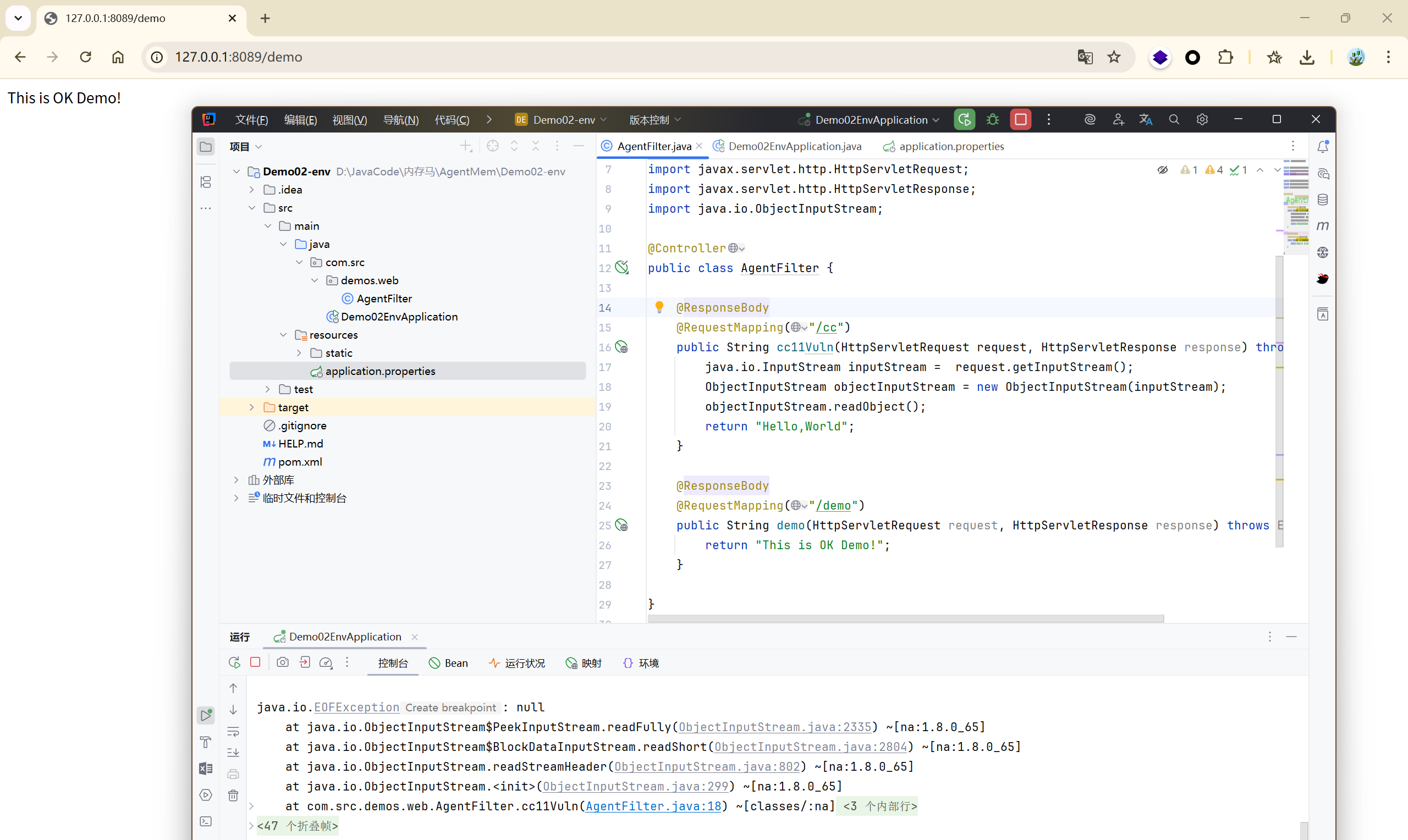Expand the 47 folded frames in console

[x=298, y=826]
